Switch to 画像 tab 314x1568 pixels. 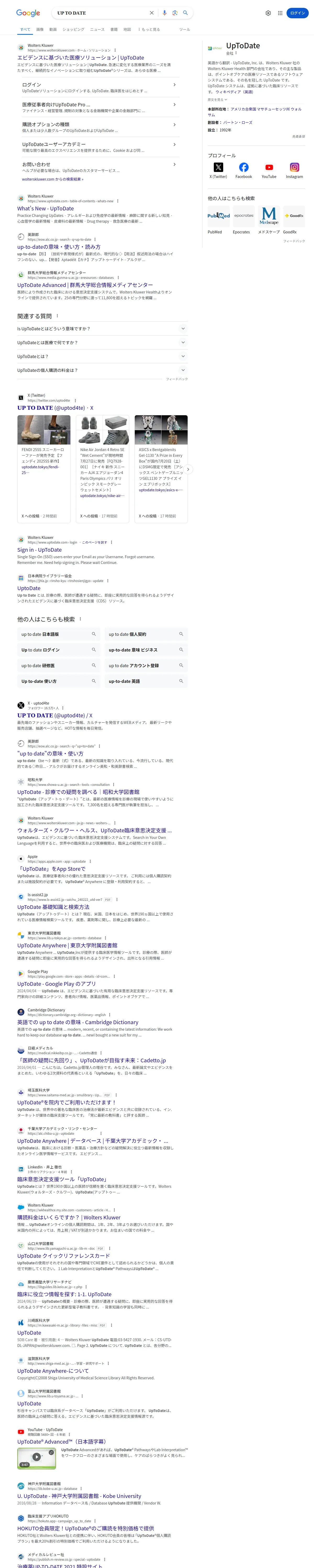(40, 29)
